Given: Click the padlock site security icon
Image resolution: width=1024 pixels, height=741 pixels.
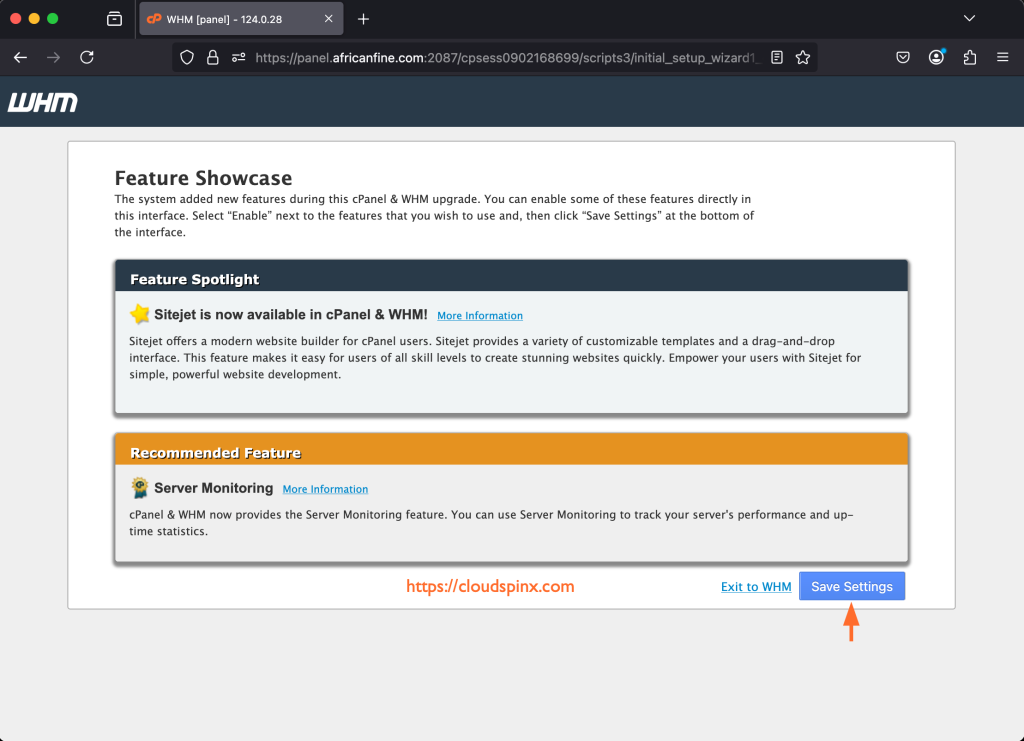Looking at the screenshot, I should point(212,58).
